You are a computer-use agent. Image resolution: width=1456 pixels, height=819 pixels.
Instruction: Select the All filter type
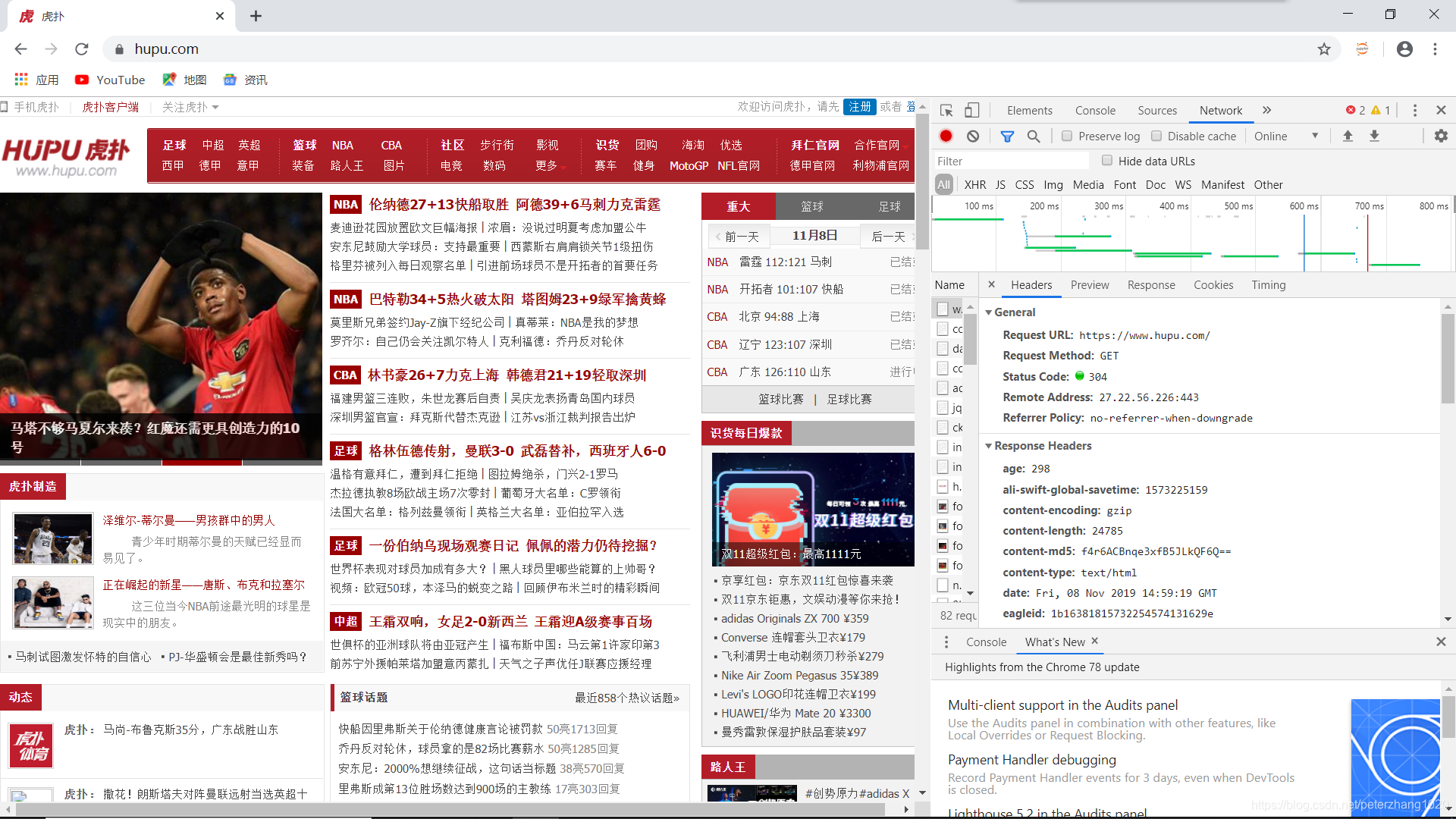(943, 185)
